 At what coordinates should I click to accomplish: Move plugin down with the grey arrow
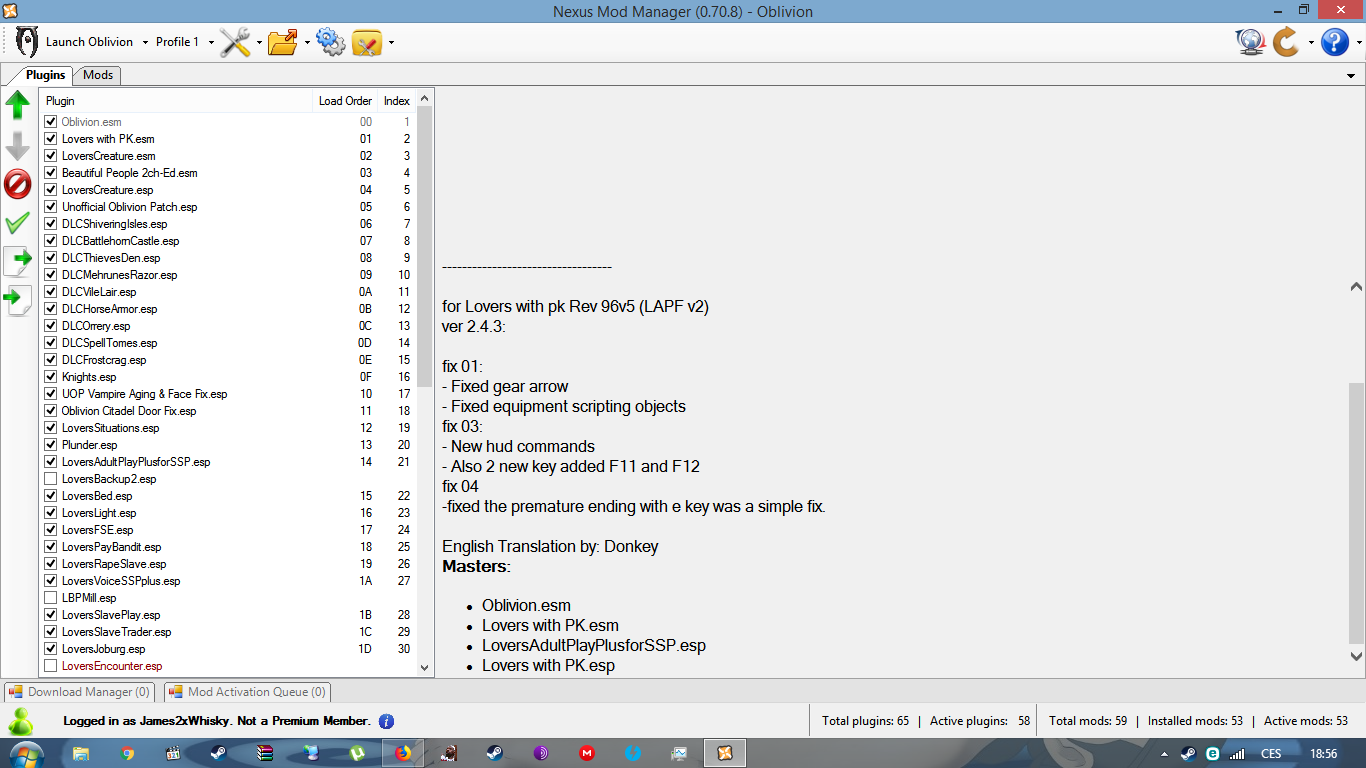(18, 145)
